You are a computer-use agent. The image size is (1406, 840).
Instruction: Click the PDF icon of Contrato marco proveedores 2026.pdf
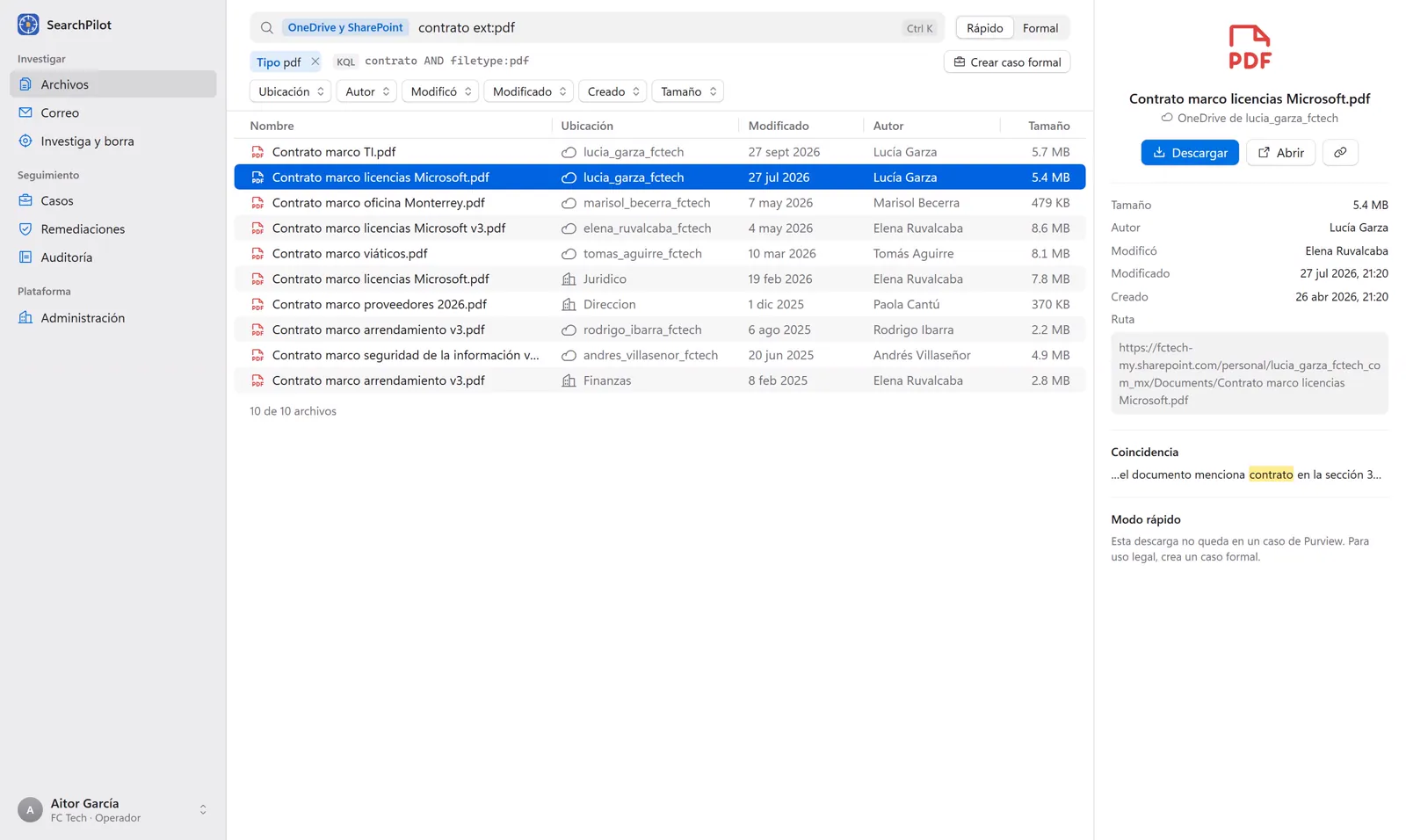(257, 305)
